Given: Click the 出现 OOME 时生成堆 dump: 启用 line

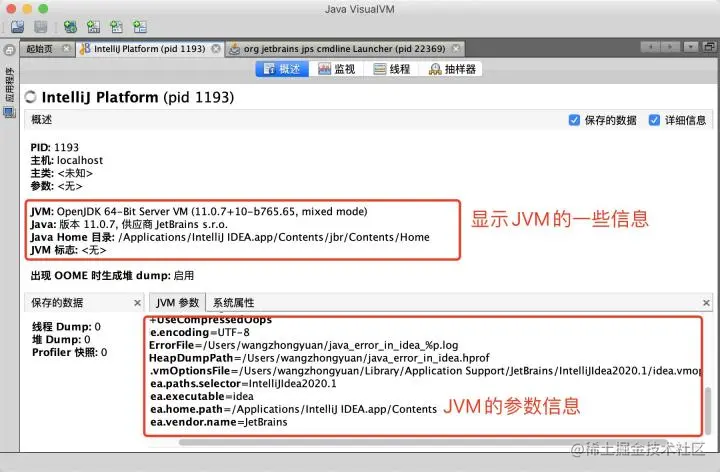Looking at the screenshot, I should pyautogui.click(x=112, y=275).
